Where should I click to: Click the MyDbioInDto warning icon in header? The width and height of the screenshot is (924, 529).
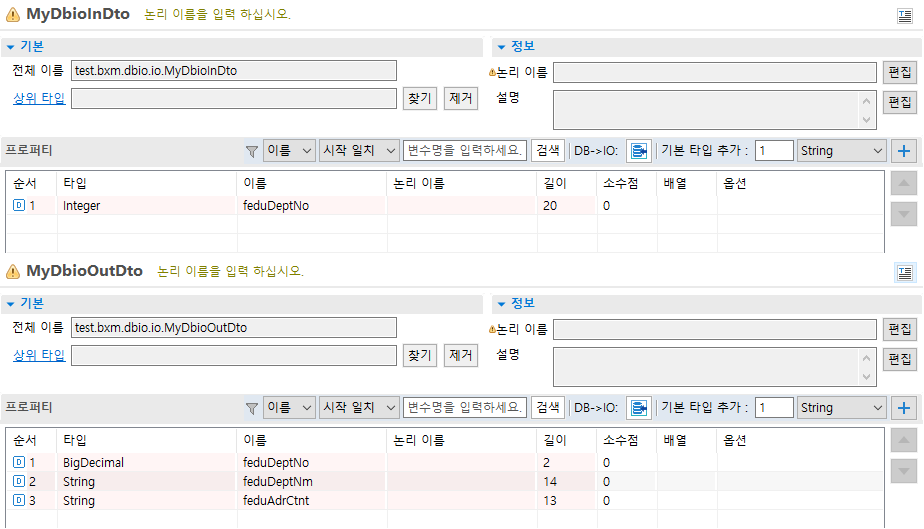pyautogui.click(x=12, y=15)
